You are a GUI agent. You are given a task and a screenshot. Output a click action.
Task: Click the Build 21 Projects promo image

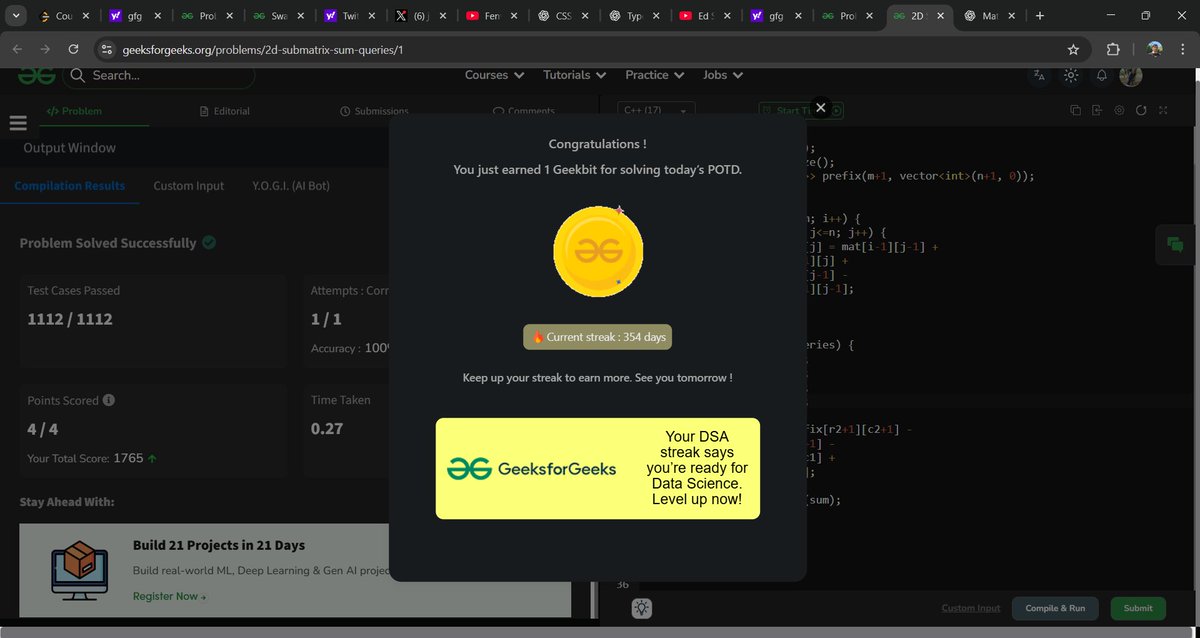click(x=79, y=571)
